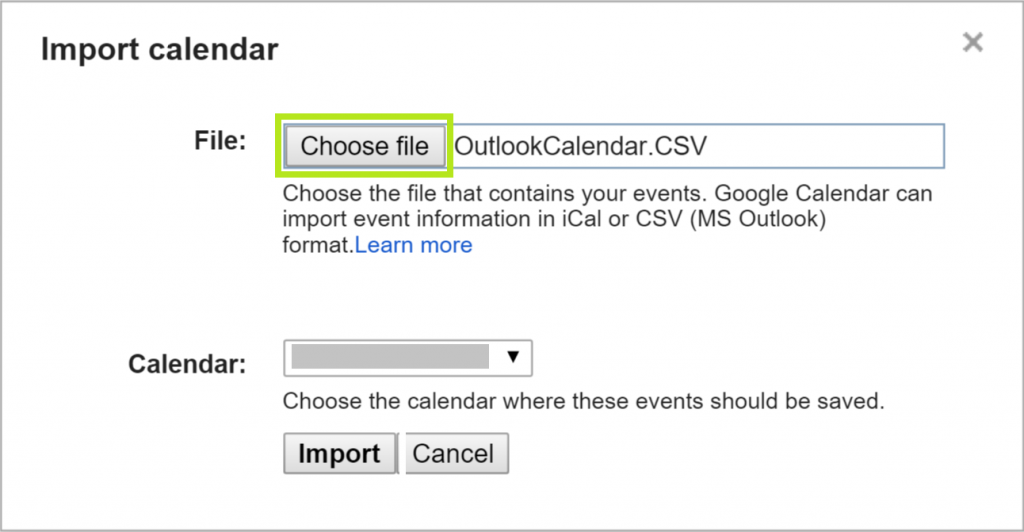The image size is (1024, 532).
Task: Click the OutlookCalendar.CSV file name field
Action: tap(580, 146)
